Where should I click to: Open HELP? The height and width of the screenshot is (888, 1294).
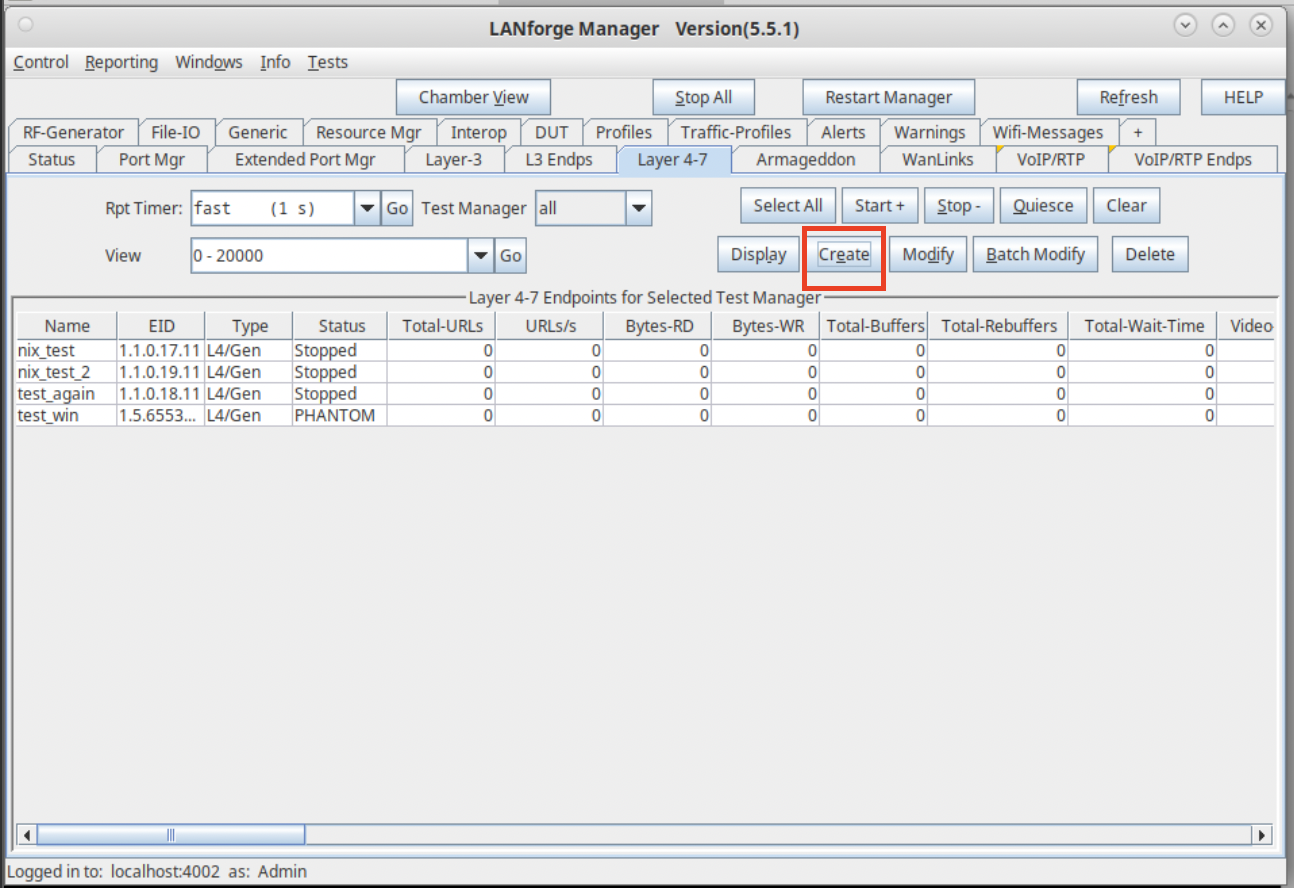[1243, 97]
